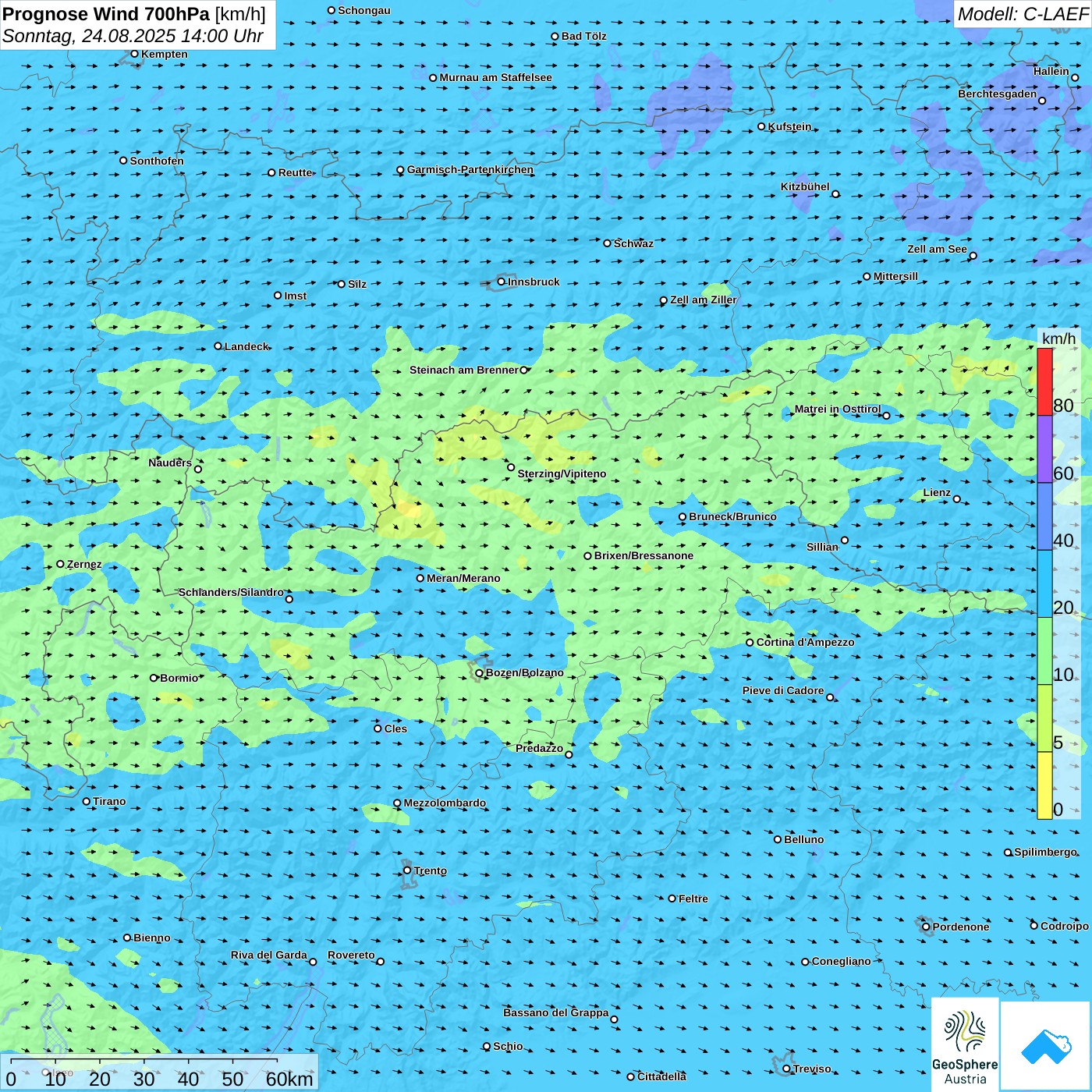Click the '60km' distance scale label
The height and width of the screenshot is (1092, 1092).
(289, 1079)
